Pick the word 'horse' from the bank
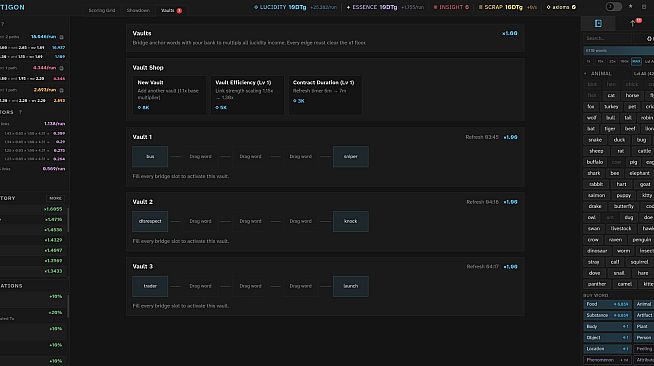 pyautogui.click(x=632, y=95)
